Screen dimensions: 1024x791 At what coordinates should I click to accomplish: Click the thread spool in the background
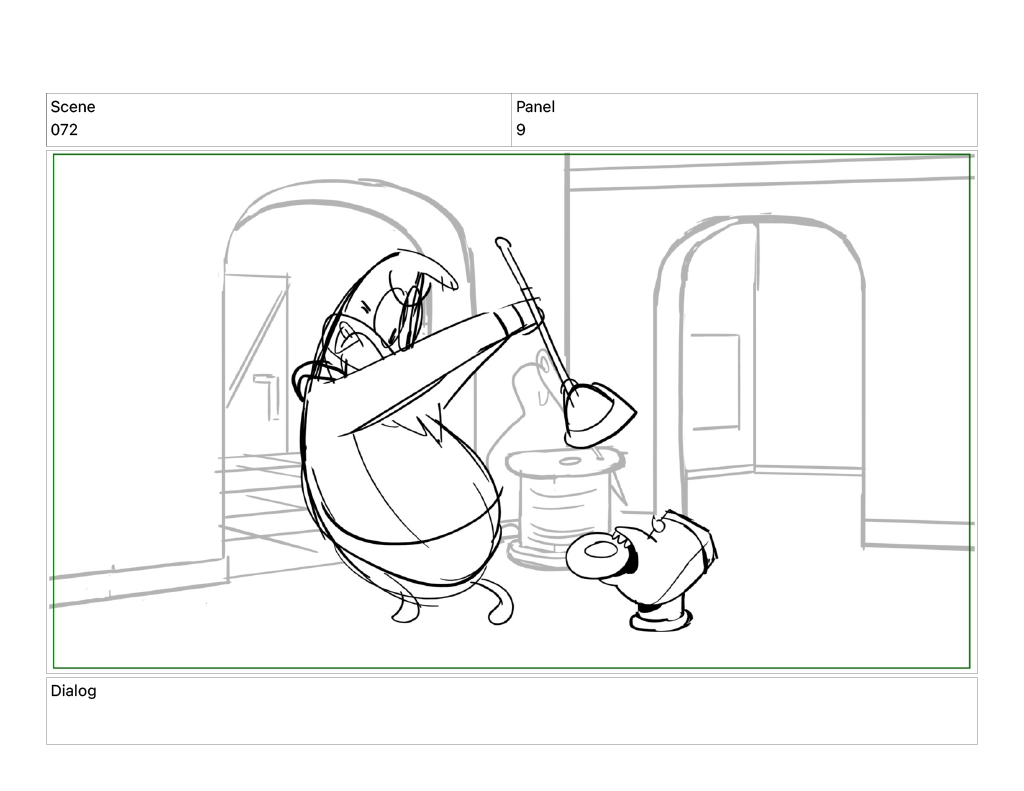click(x=565, y=505)
